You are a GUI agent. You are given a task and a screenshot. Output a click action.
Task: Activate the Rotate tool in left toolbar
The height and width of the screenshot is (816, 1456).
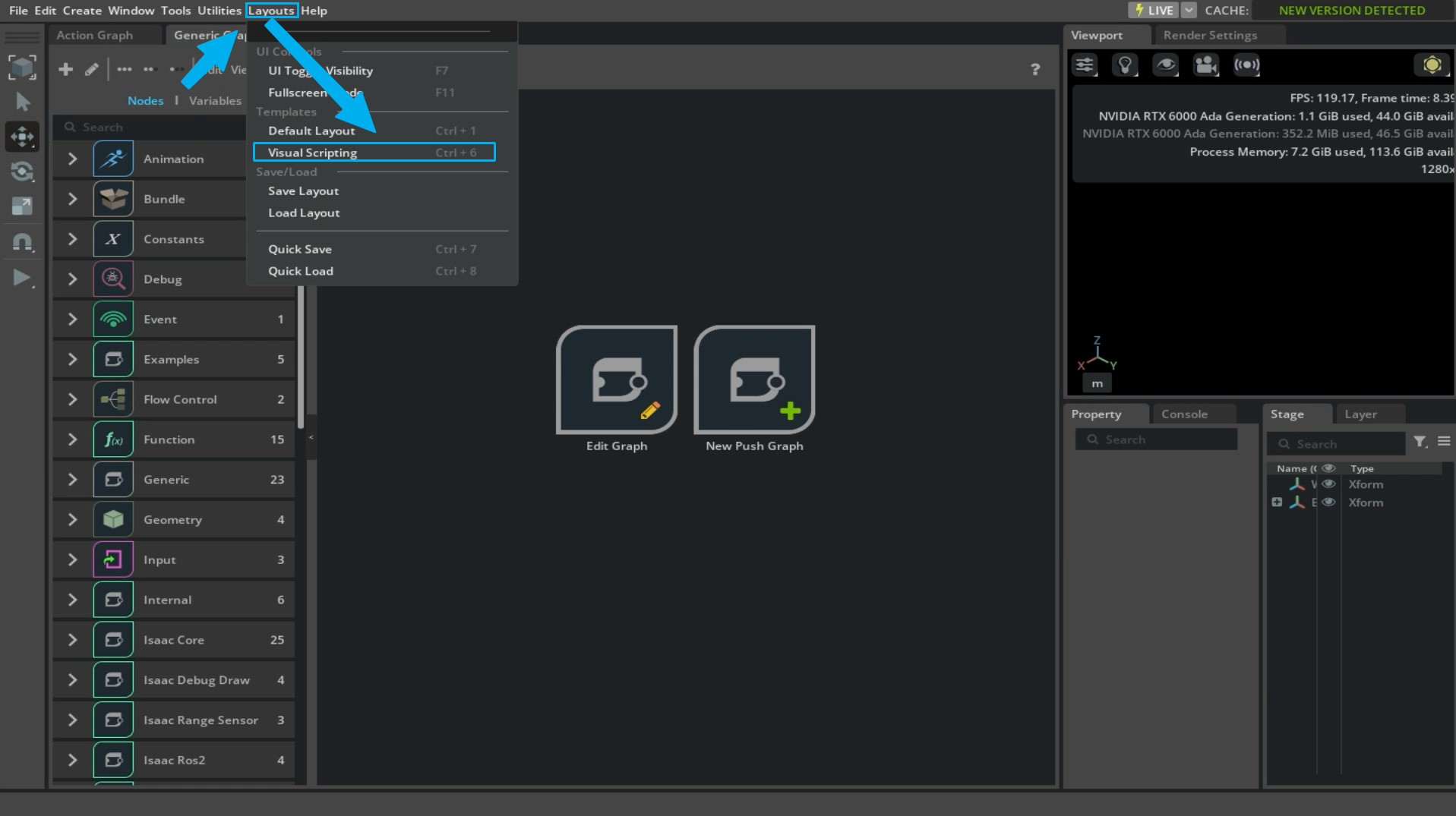(x=22, y=172)
